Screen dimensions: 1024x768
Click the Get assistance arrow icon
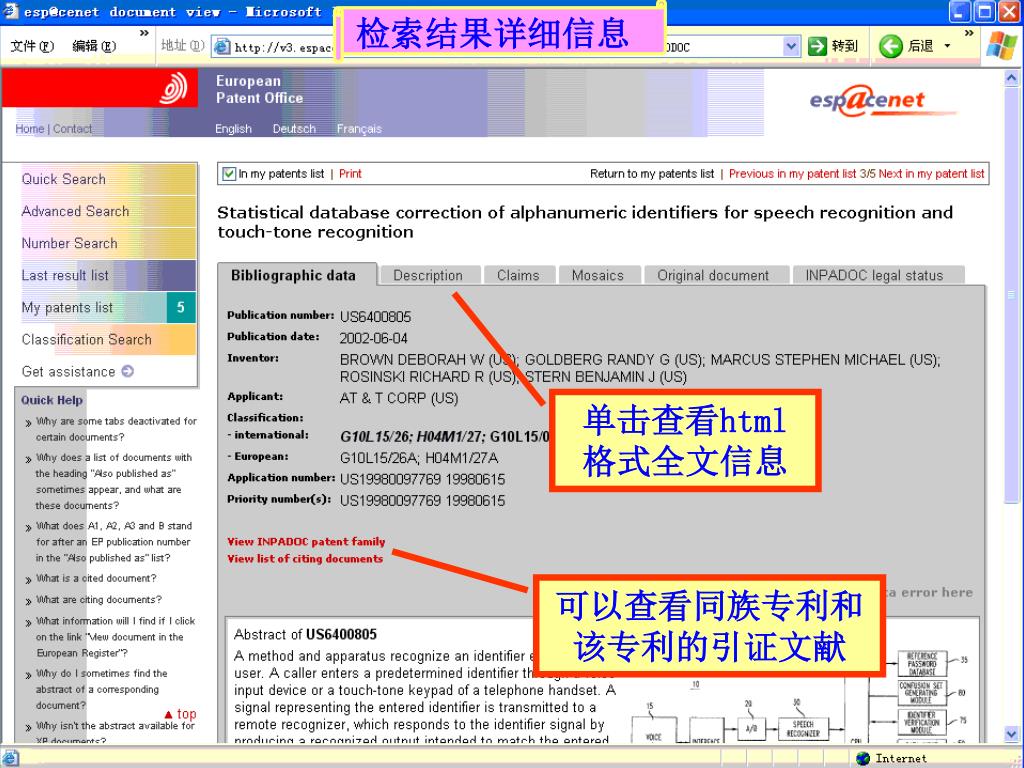pos(128,371)
